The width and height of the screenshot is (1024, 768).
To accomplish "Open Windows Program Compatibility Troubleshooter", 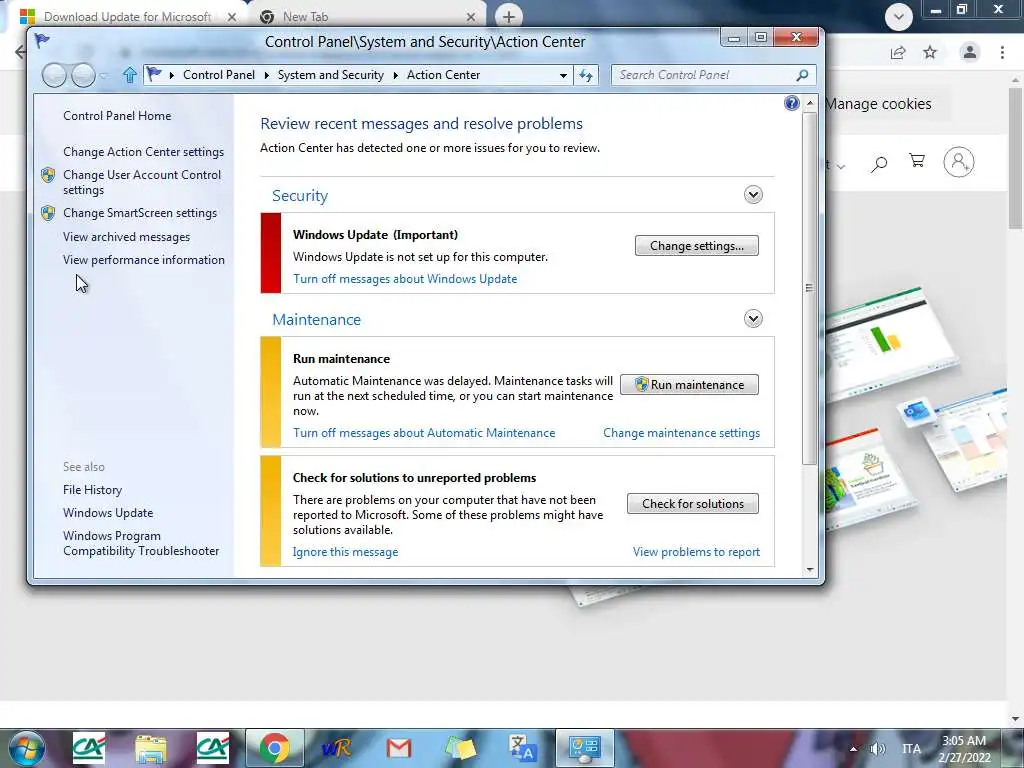I will (x=141, y=543).
